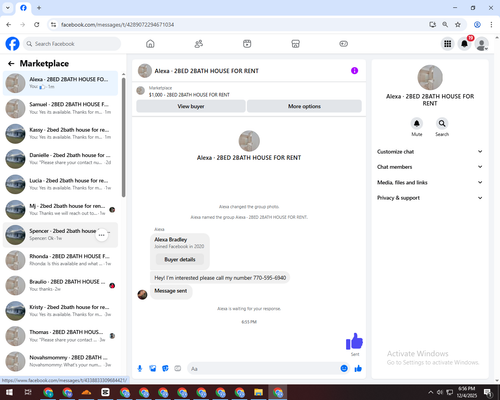Open the notifications bell

point(464,44)
